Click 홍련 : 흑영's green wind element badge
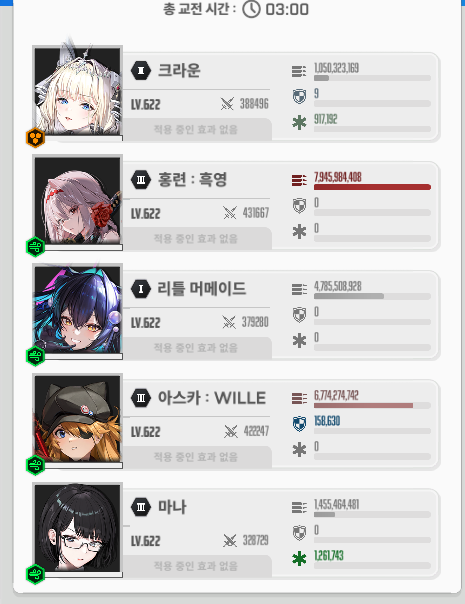Screen dimensions: 465x604 (x=35, y=247)
